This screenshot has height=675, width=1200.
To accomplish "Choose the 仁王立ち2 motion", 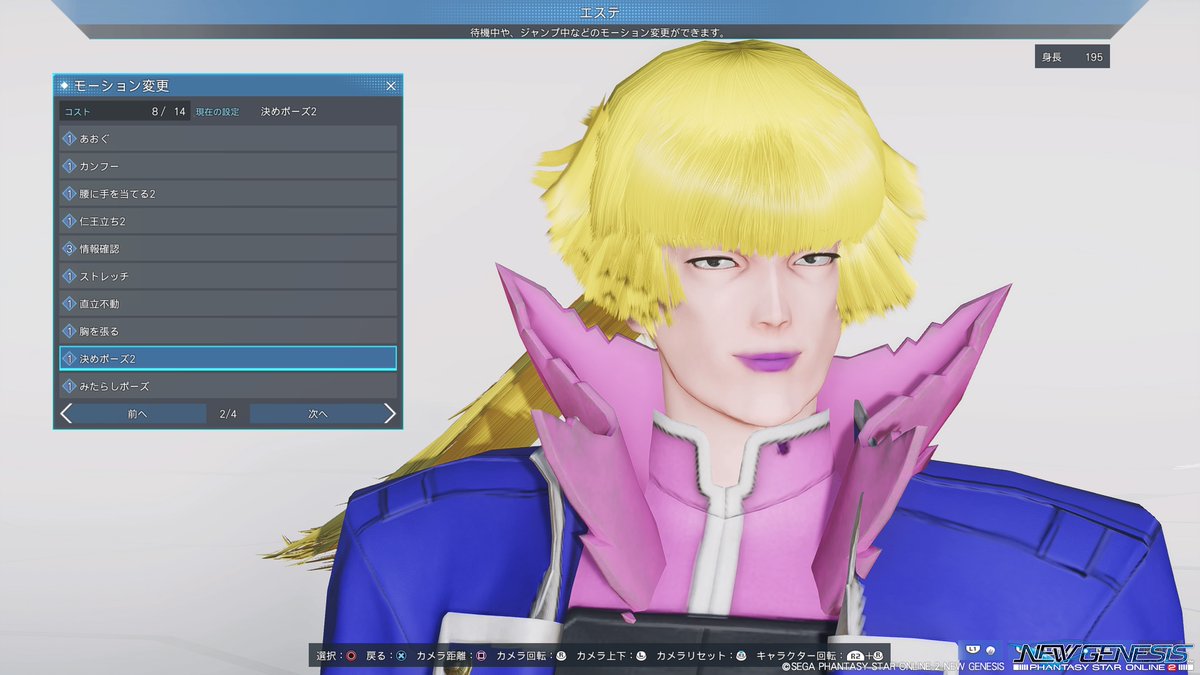I will coord(228,221).
